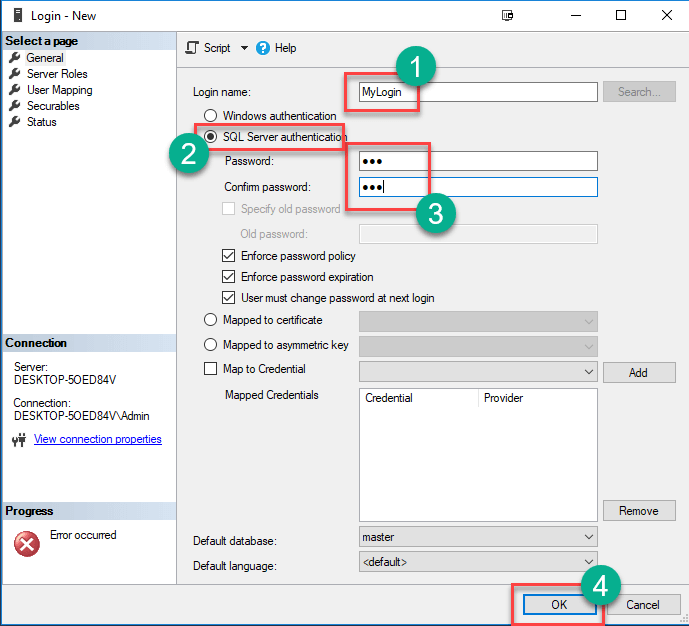Go to the Server Roles page

57,74
